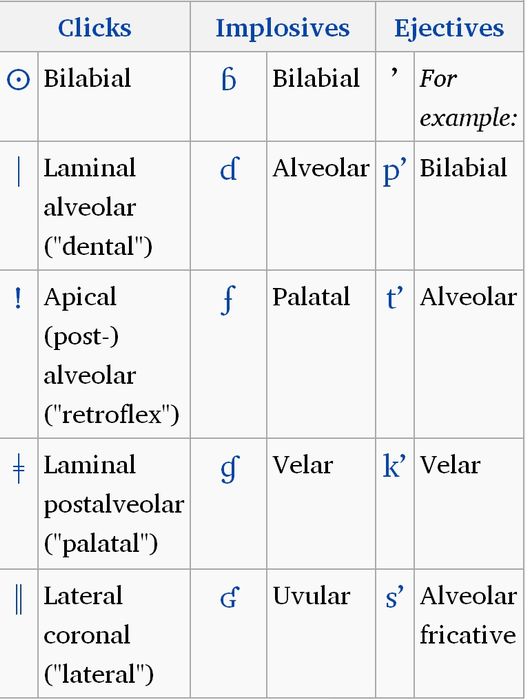Click the velar ejective k’ link
The height and width of the screenshot is (700, 528).
tap(395, 465)
